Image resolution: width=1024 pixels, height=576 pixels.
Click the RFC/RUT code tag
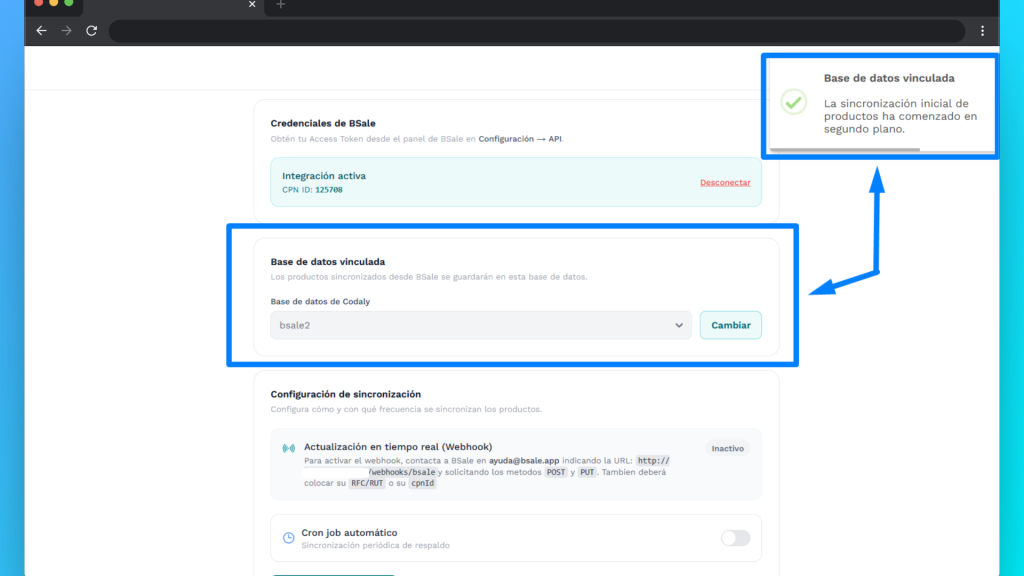[367, 483]
